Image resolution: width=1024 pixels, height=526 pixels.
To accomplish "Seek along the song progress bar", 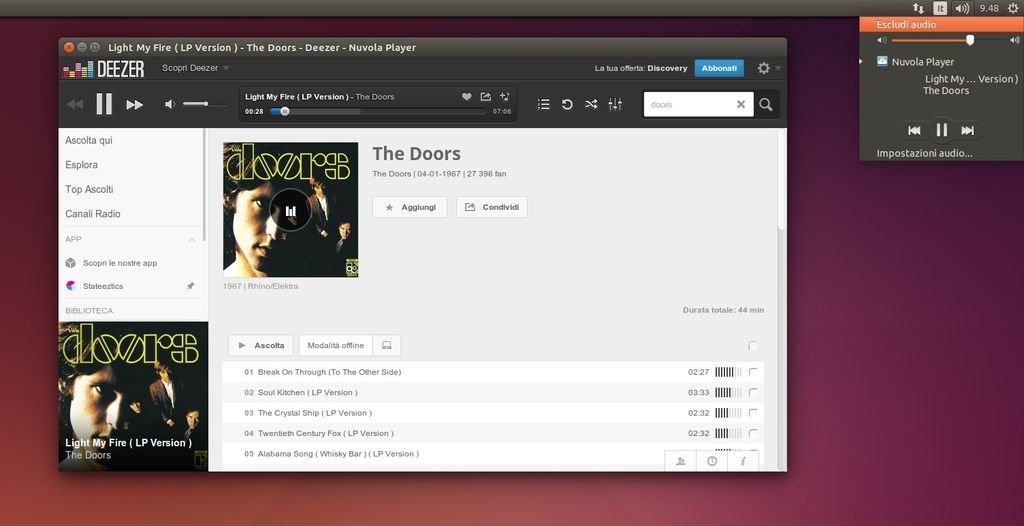I will pyautogui.click(x=378, y=112).
